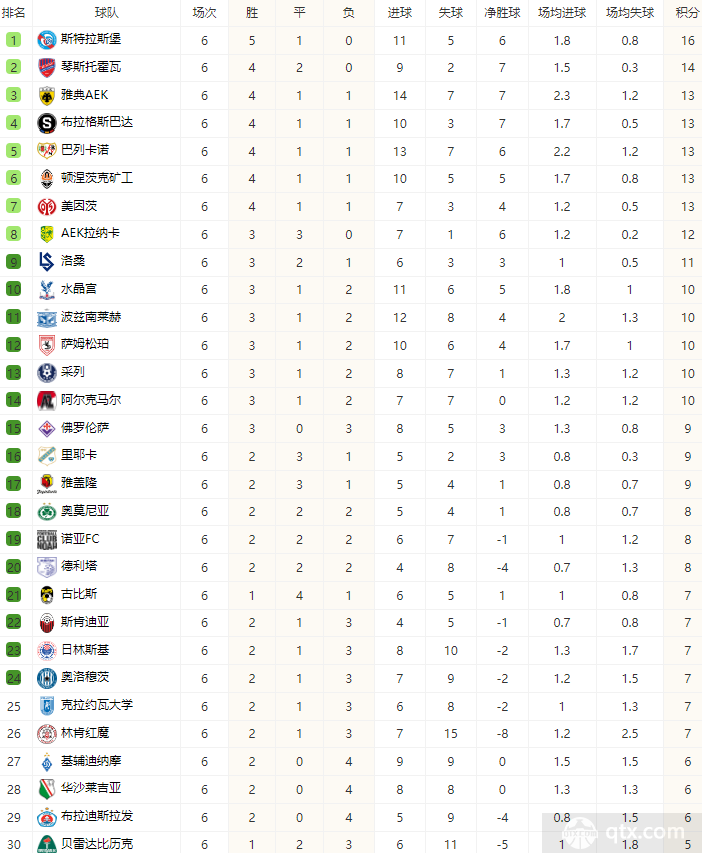702x853 pixels.
Task: Click the 斯特拉斯堡 team logo
Action: point(45,40)
